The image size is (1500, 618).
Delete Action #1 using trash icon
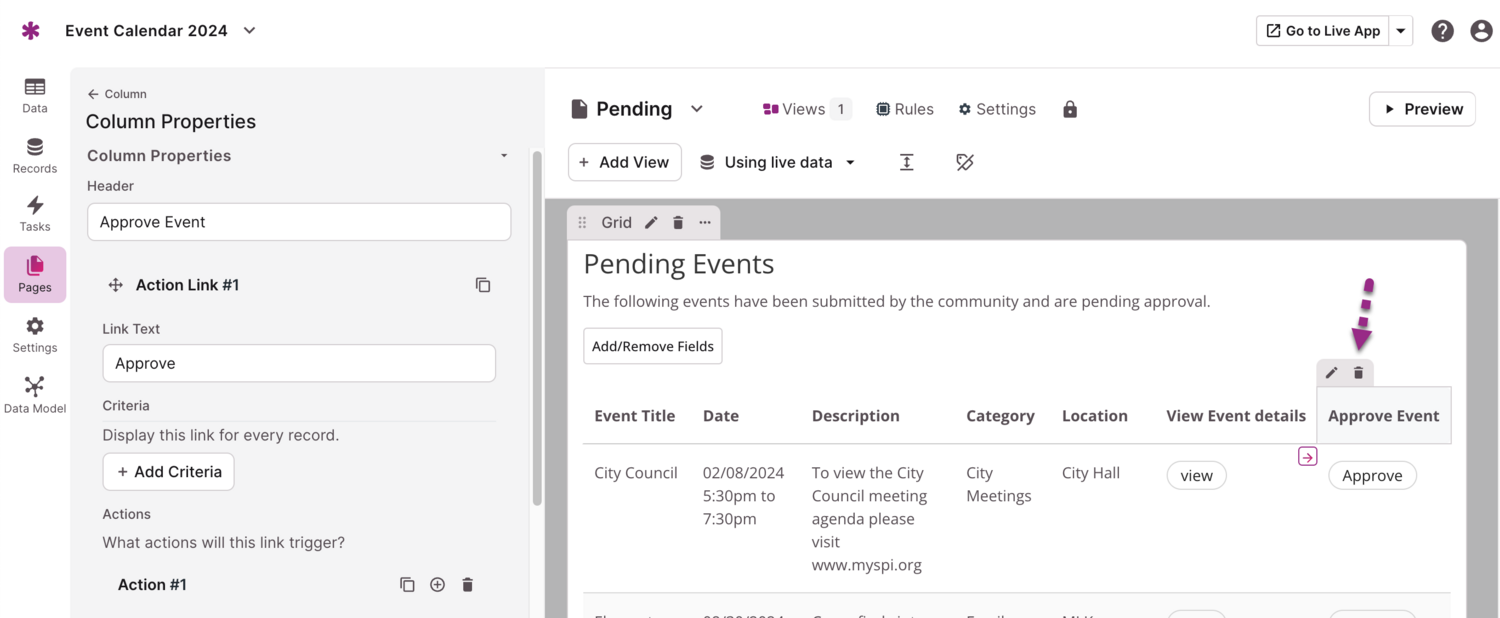pos(467,585)
